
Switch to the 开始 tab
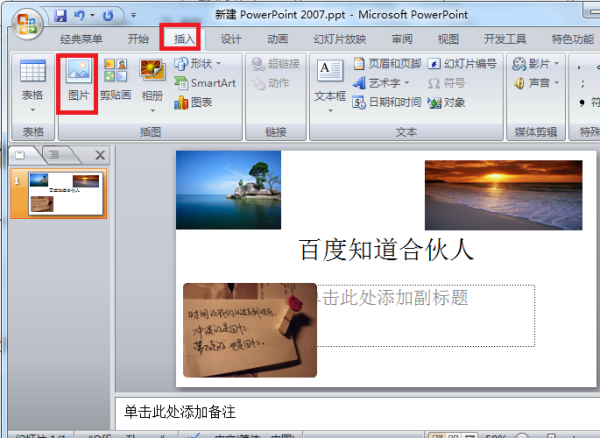tap(138, 39)
